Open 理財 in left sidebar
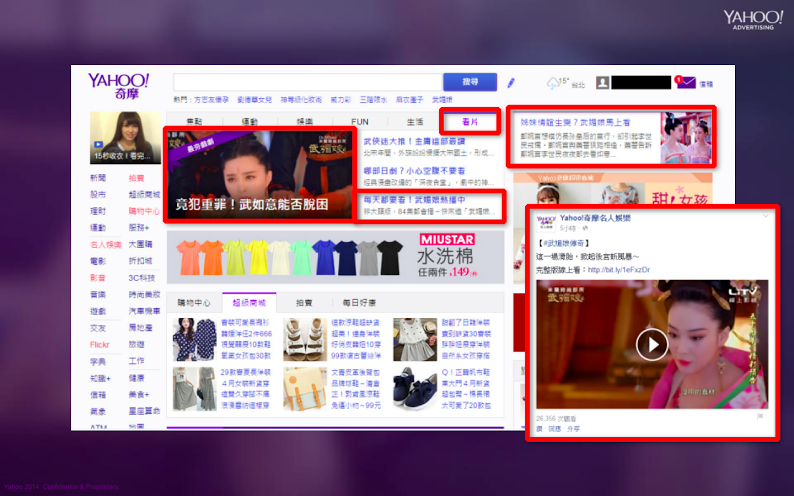Viewport: 794px width, 496px height. click(98, 211)
